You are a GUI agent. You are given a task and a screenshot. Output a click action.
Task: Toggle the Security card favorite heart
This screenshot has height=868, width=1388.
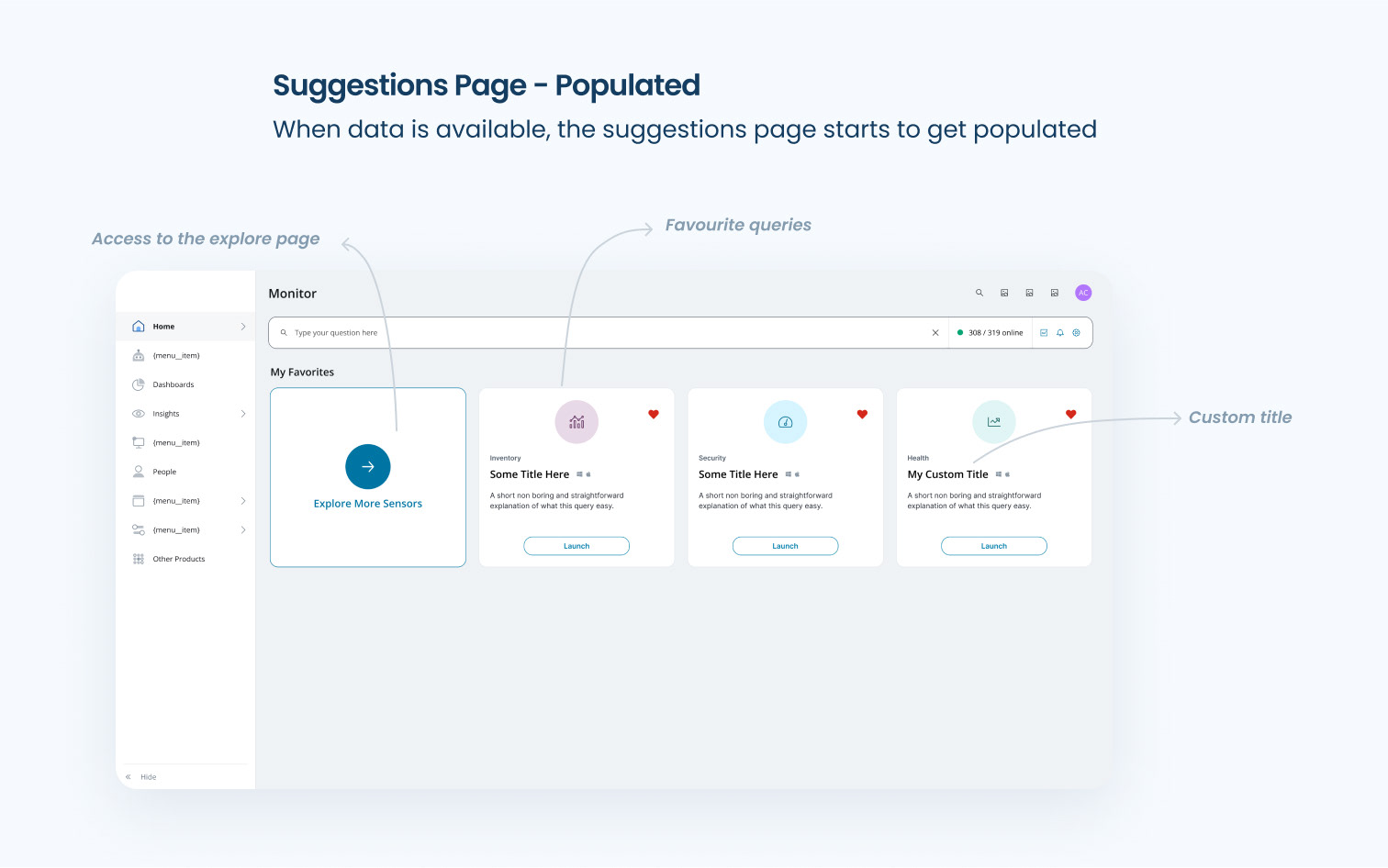pos(862,415)
